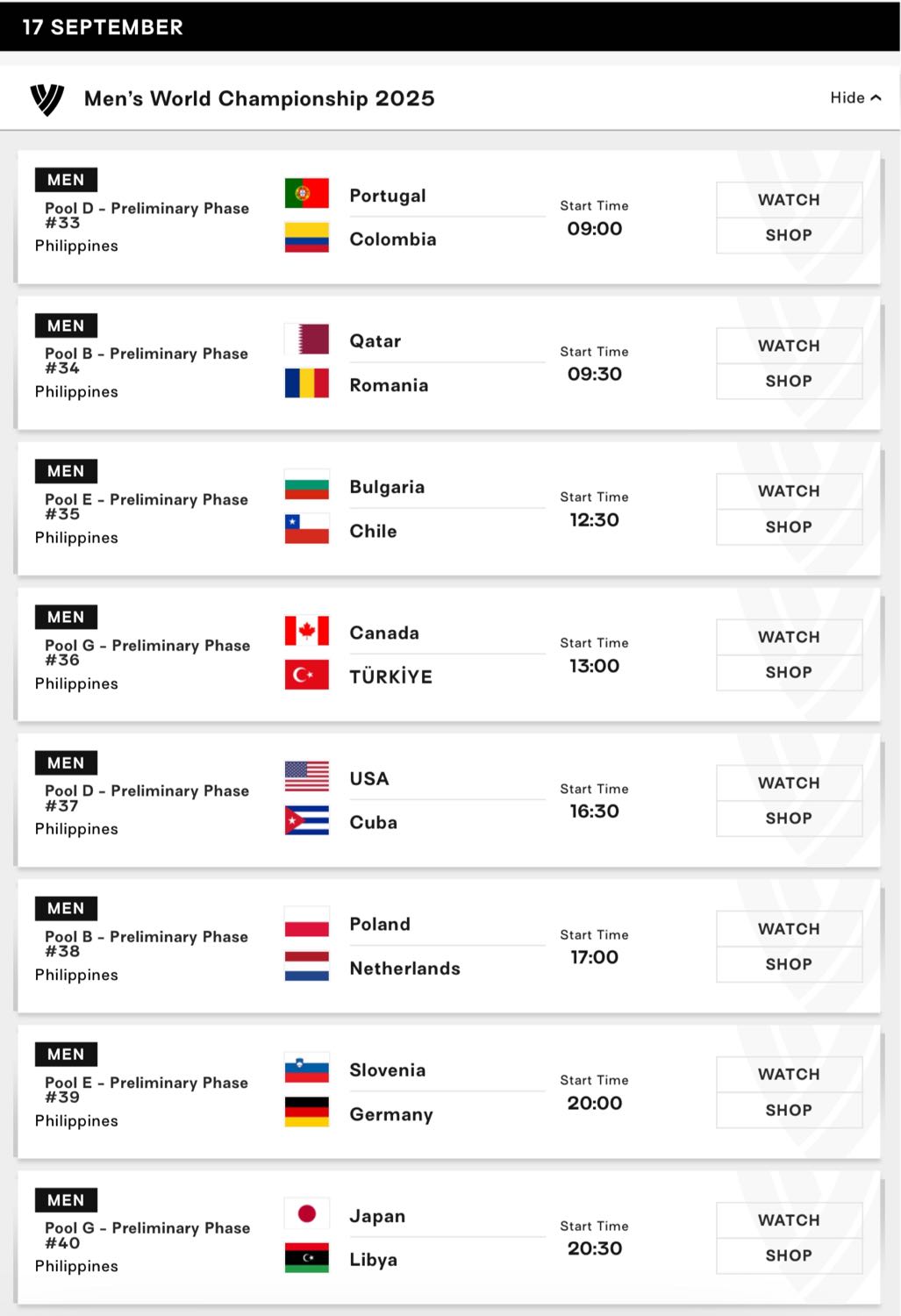The width and height of the screenshot is (901, 1316).
Task: Click the Canada flag icon
Action: (307, 631)
